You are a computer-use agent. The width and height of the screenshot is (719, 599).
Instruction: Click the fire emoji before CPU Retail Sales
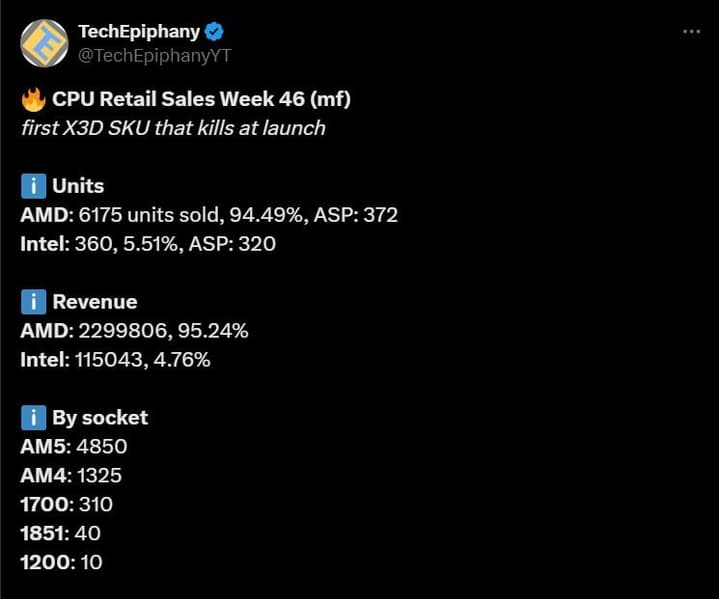tap(32, 99)
